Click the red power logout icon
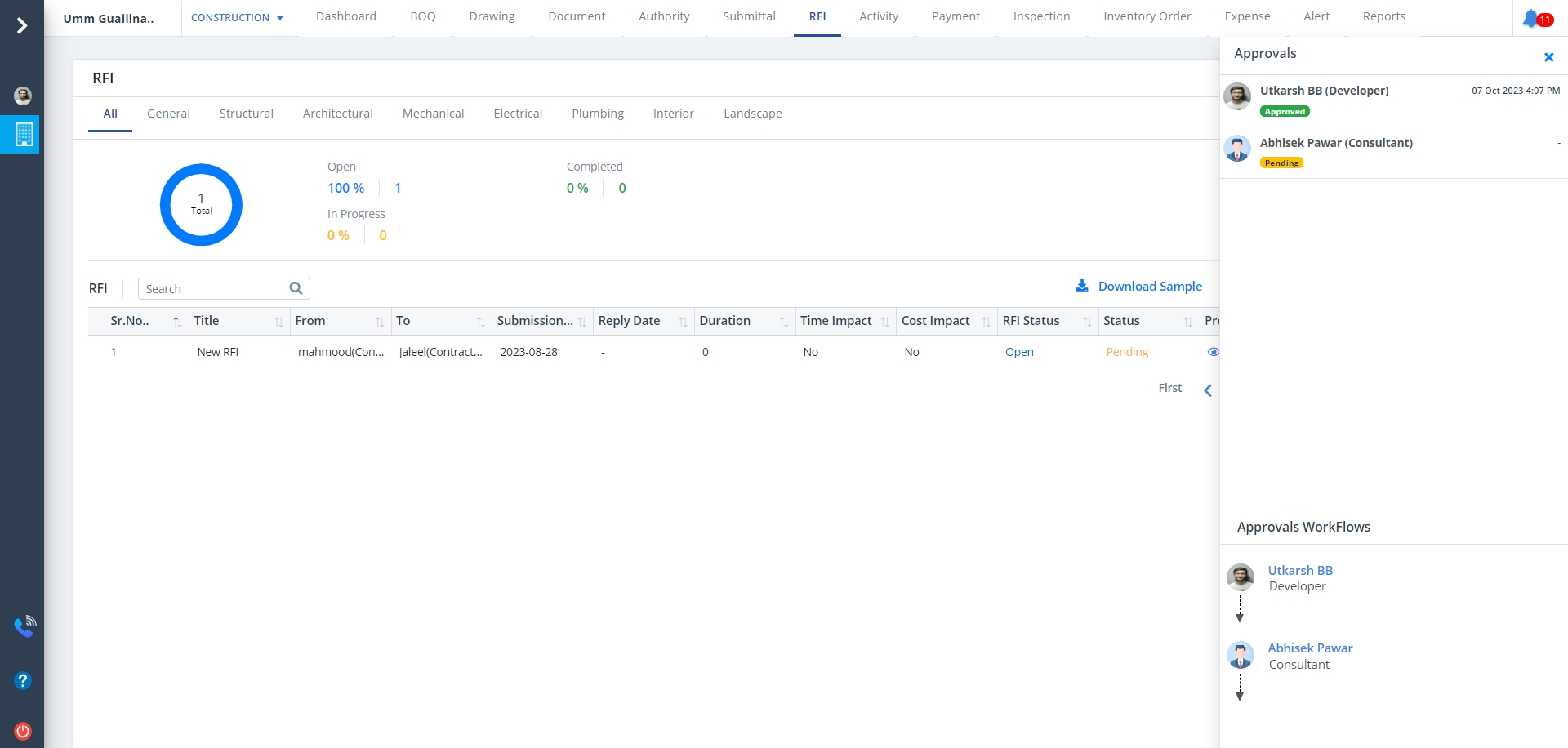The width and height of the screenshot is (1568, 748). [x=23, y=731]
